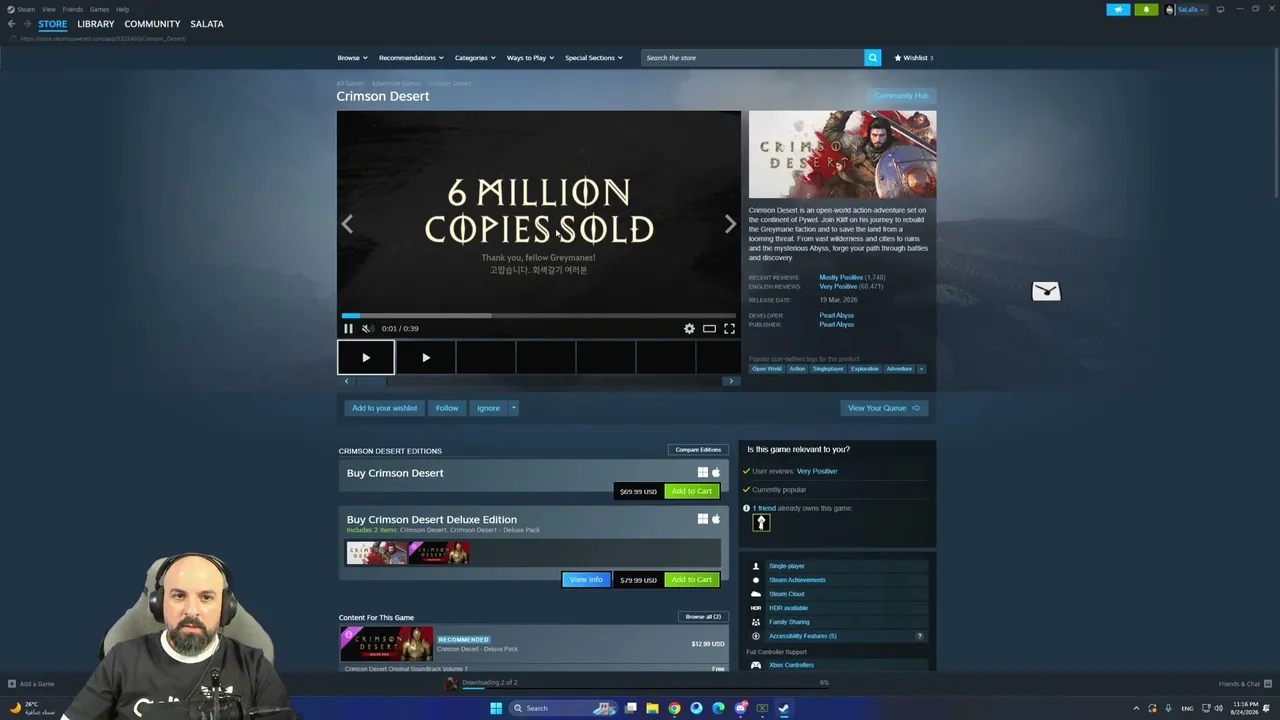Screen dimensions: 1280x720
Task: Open the Pearl Abyss developer link
Action: point(837,316)
